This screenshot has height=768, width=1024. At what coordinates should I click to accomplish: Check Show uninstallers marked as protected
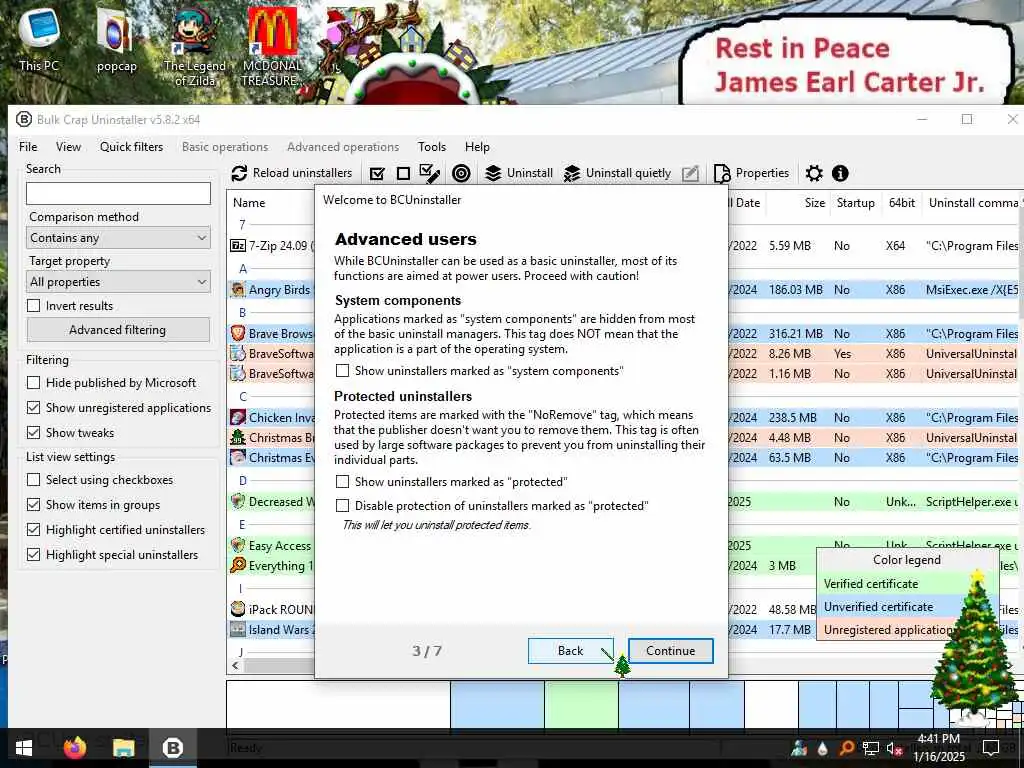tap(342, 482)
